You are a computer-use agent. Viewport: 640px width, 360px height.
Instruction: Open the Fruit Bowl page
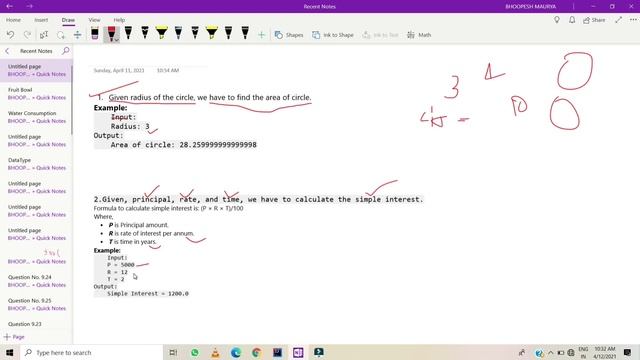(36, 93)
